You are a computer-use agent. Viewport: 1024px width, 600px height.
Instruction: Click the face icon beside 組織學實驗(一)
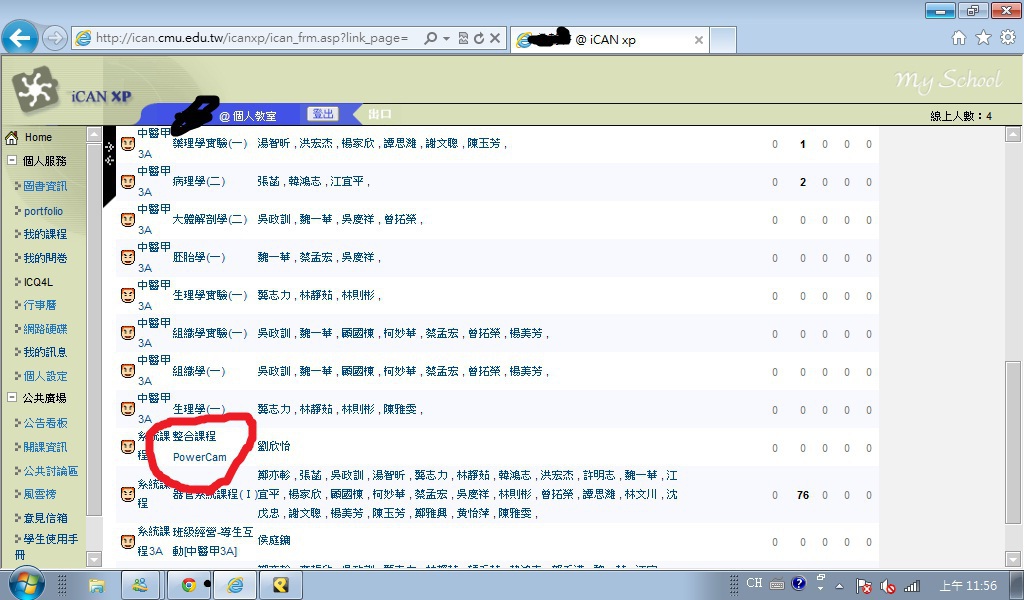(x=128, y=334)
